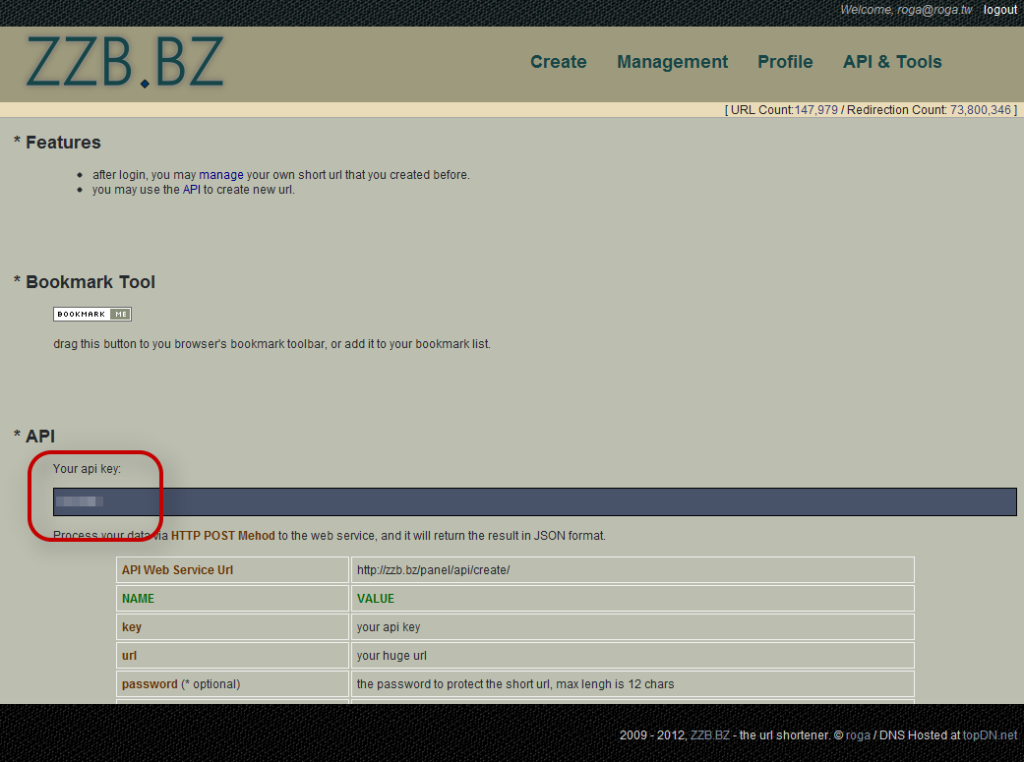Click the logout link

pyautogui.click(x=1000, y=10)
